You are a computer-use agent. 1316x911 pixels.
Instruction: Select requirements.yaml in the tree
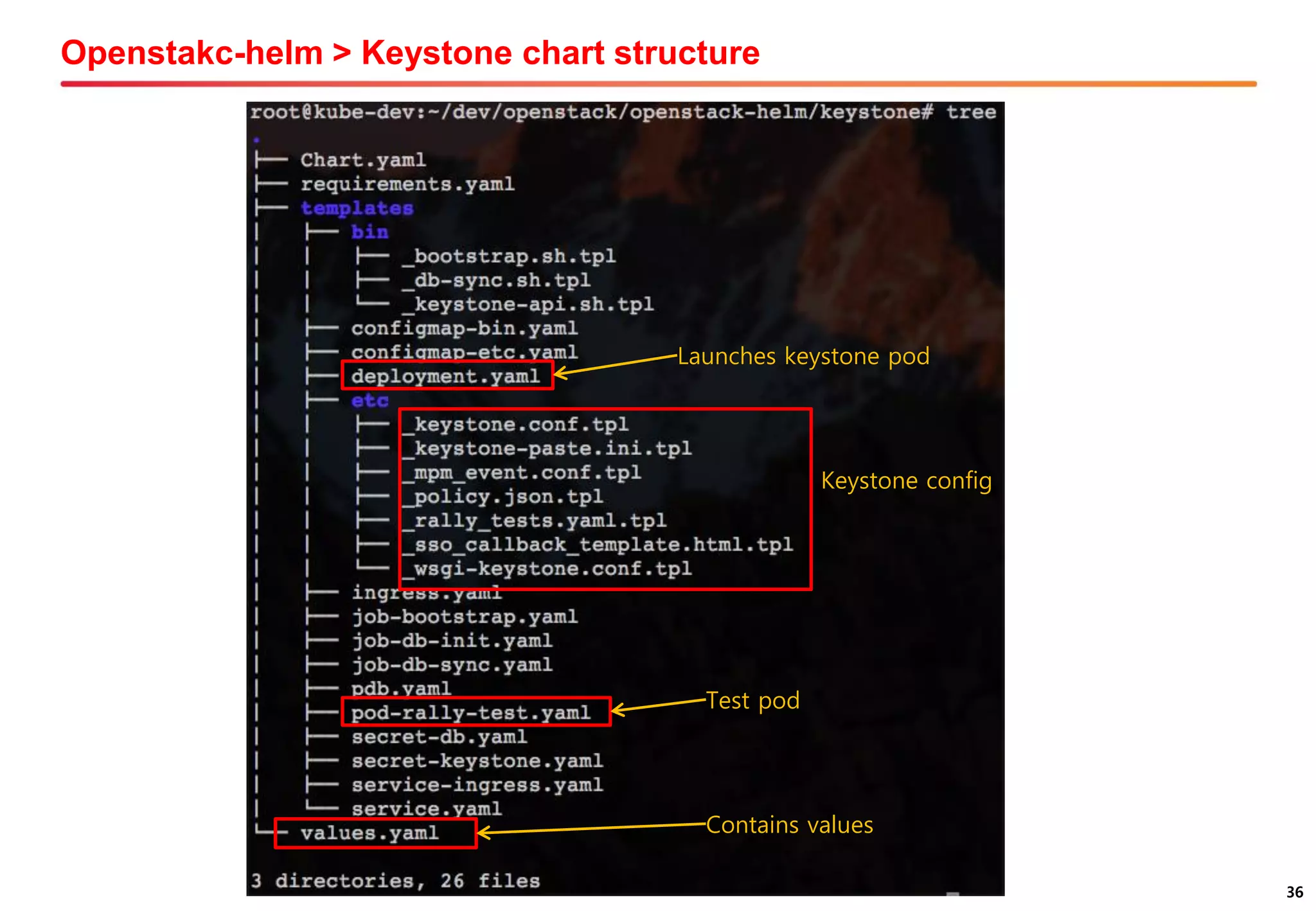click(x=407, y=184)
